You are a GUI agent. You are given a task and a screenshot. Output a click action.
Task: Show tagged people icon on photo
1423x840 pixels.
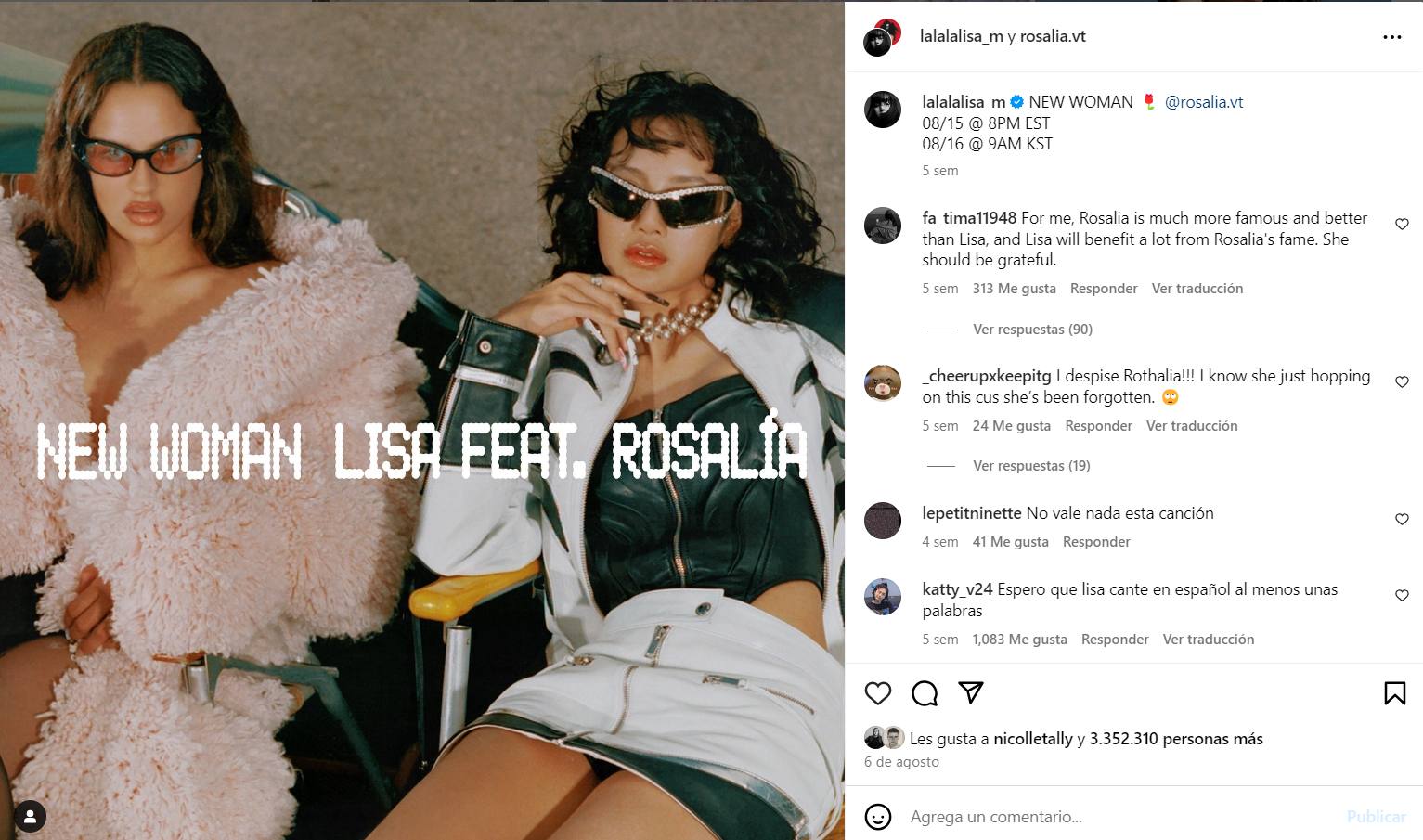(x=30, y=817)
